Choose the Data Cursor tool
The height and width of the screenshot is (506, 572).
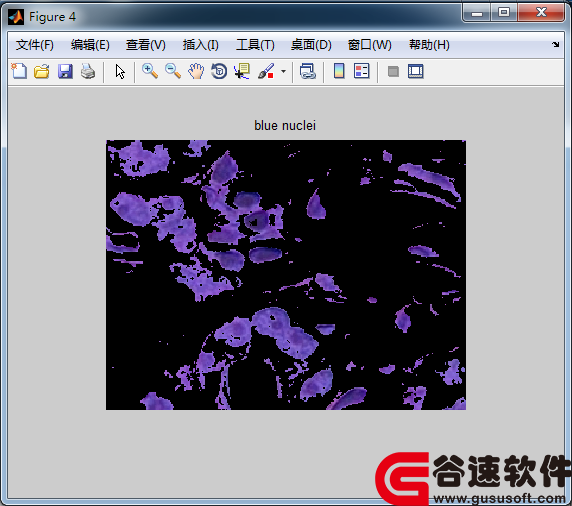click(242, 71)
